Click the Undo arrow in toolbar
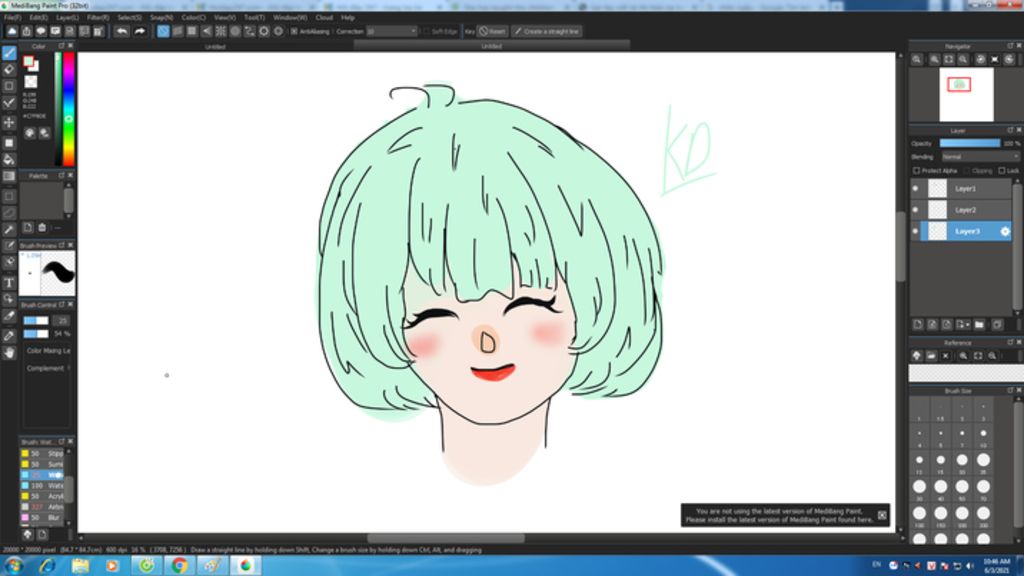Image resolution: width=1024 pixels, height=576 pixels. click(122, 31)
